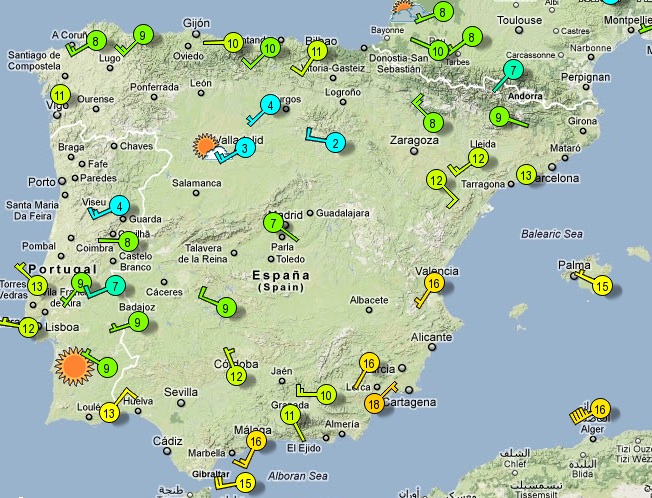Select the cyan 2 wind marker east of Burgos

[x=336, y=143]
